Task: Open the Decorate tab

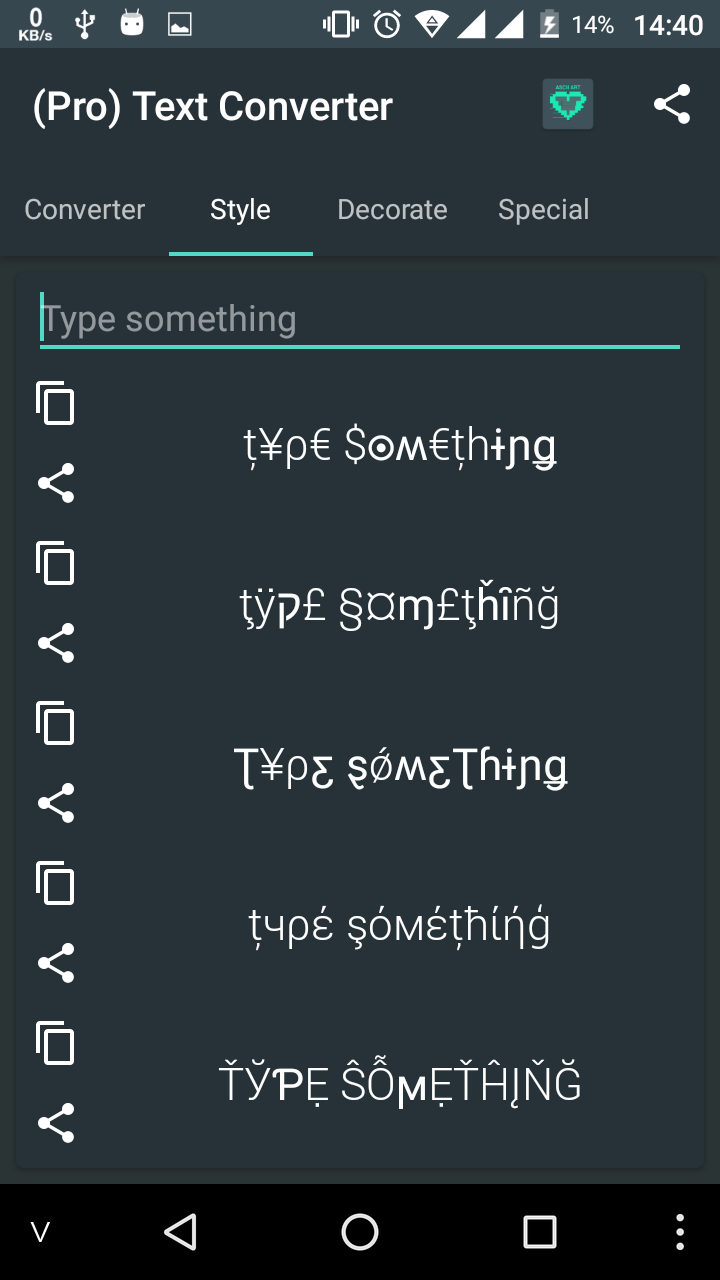Action: click(392, 210)
